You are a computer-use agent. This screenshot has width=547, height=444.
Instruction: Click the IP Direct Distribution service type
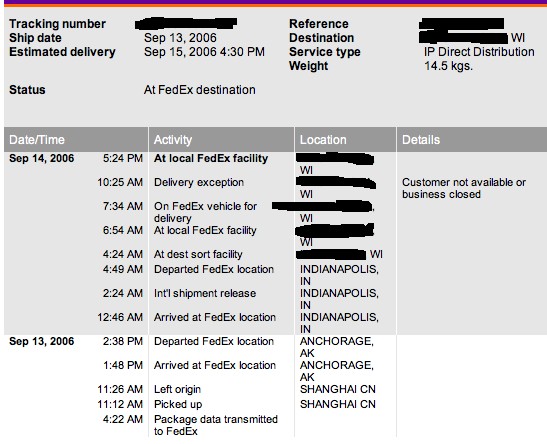click(x=479, y=52)
